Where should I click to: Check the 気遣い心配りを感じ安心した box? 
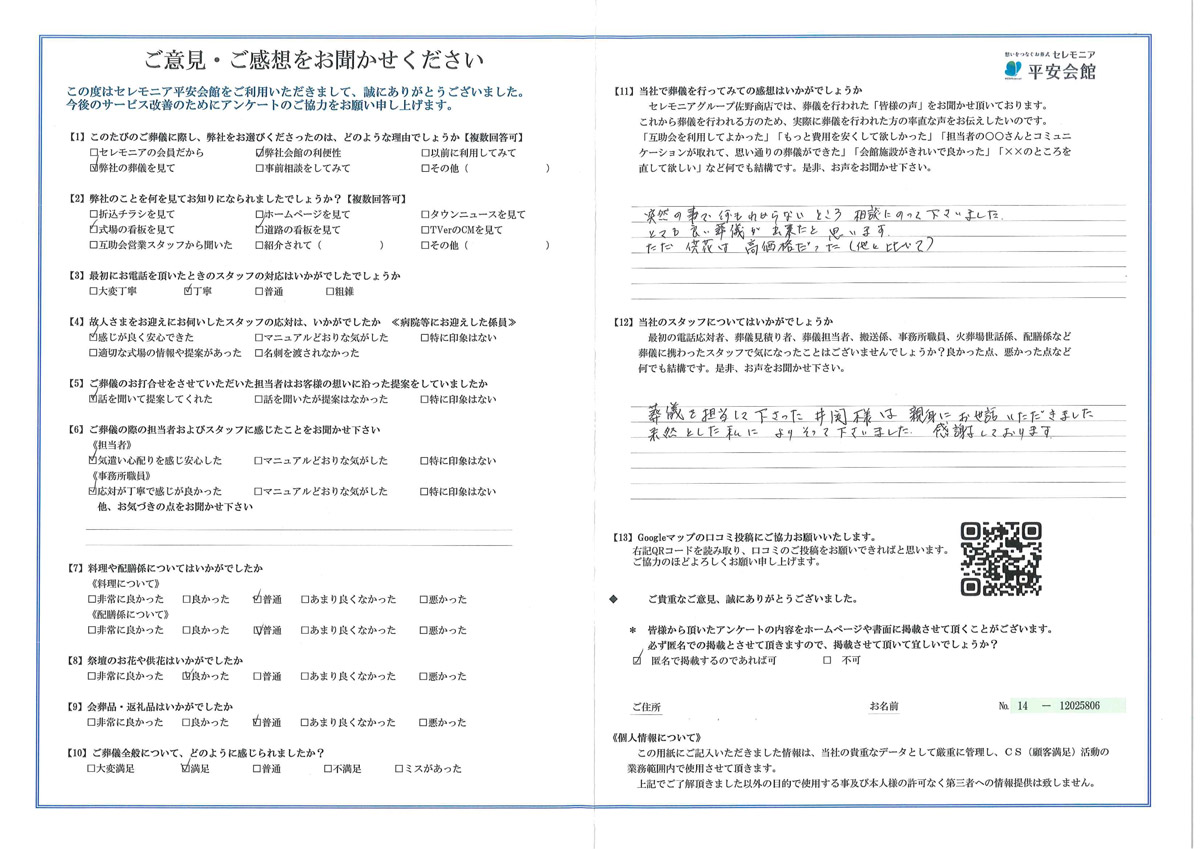[93, 461]
